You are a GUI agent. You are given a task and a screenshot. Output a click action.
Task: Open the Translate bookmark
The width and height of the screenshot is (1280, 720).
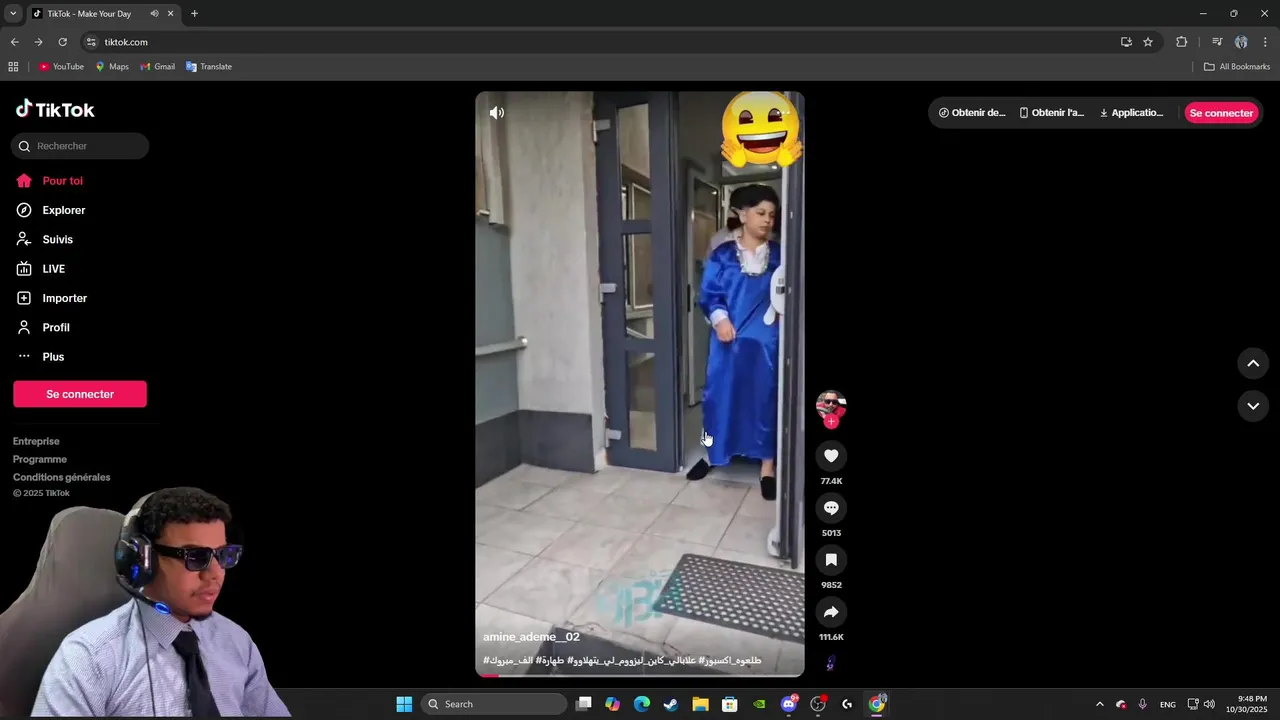[209, 67]
